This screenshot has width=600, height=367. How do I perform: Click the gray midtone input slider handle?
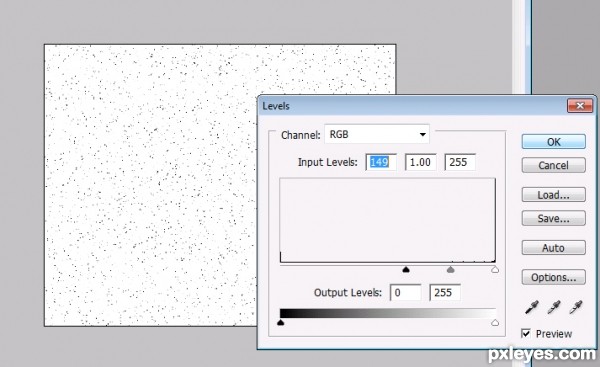(x=451, y=270)
